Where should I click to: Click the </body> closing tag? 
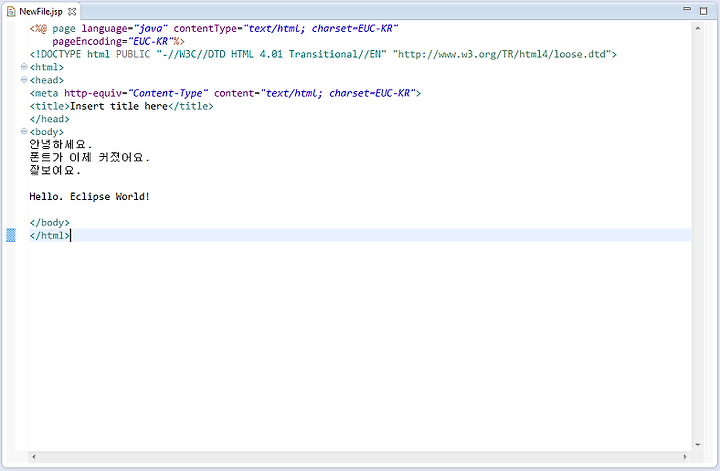point(50,223)
